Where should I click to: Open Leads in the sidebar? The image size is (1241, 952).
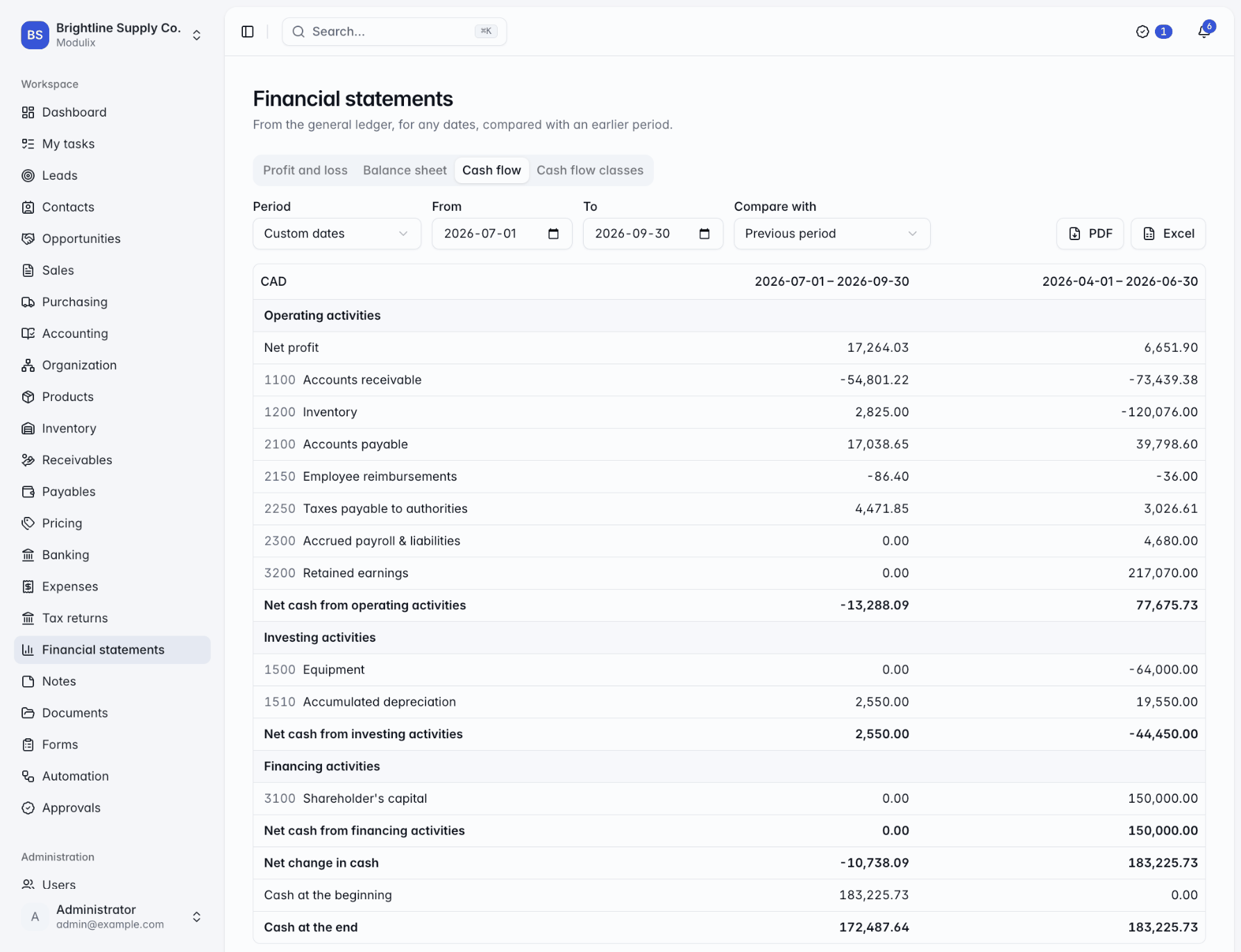click(112, 176)
